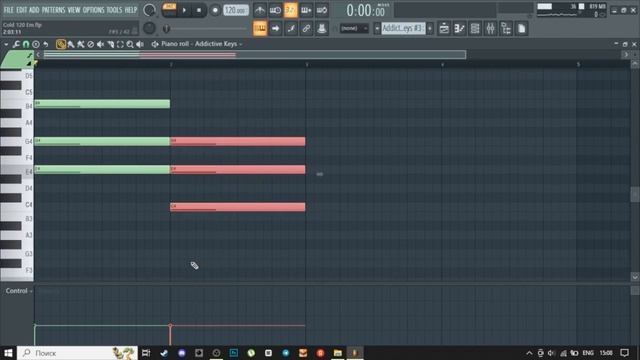Open the Channel rack icon
640x360 pixels.
(x=475, y=28)
